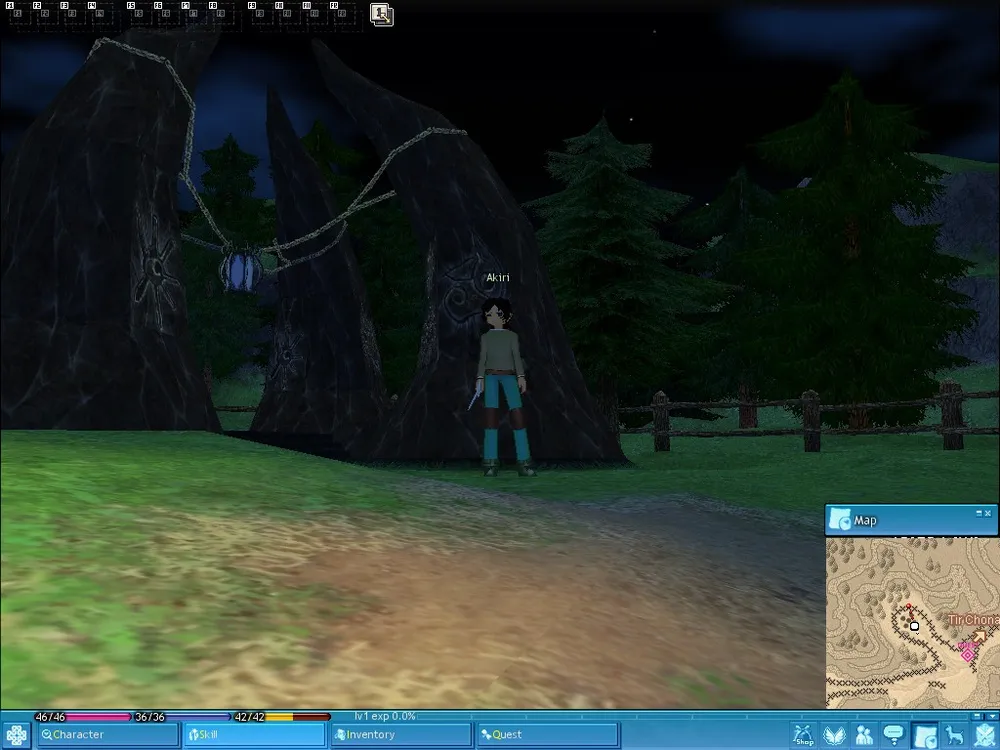
Task: Expand the bottom bar dropdown arrow
Action: tap(991, 716)
